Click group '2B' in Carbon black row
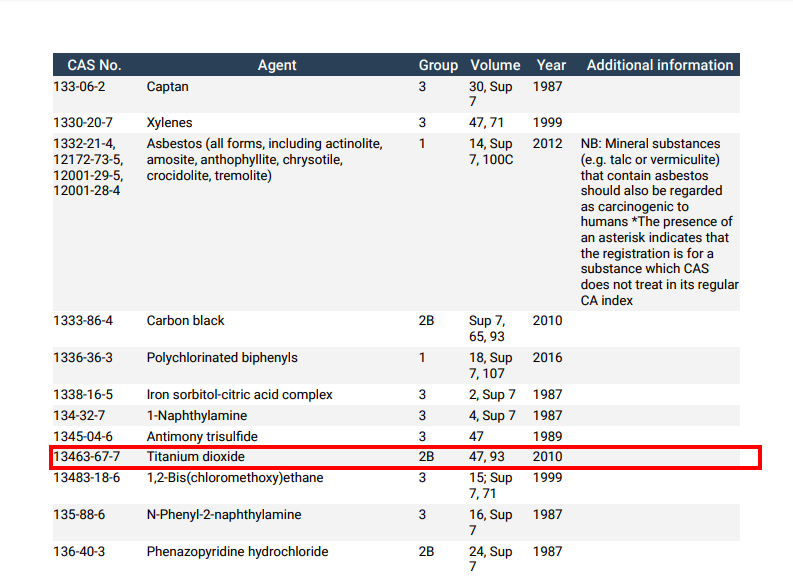Screen dimensions: 793x577 coord(426,321)
